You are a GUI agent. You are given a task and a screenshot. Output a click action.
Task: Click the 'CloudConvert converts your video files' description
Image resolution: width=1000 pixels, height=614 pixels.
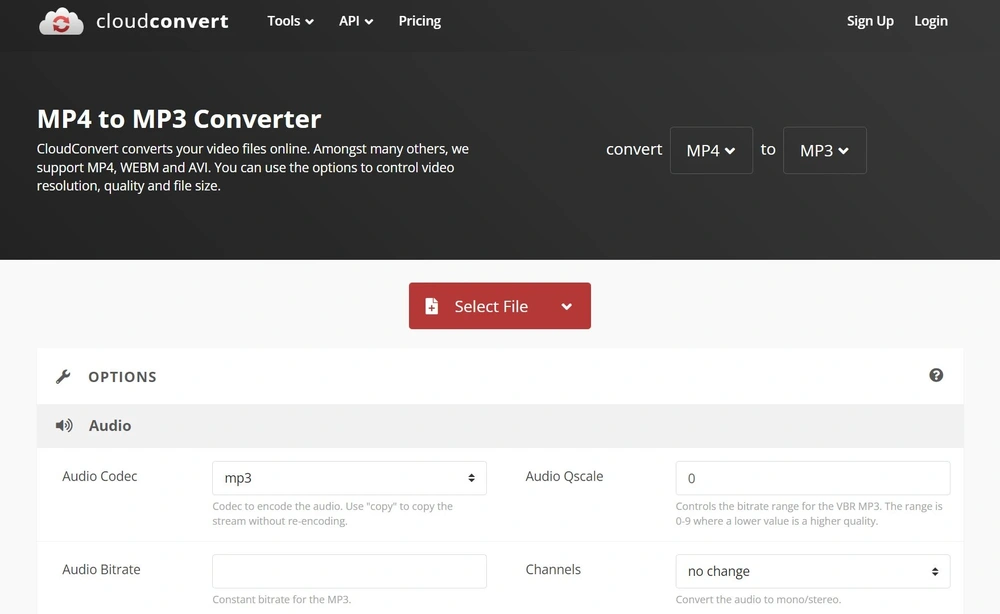click(253, 167)
